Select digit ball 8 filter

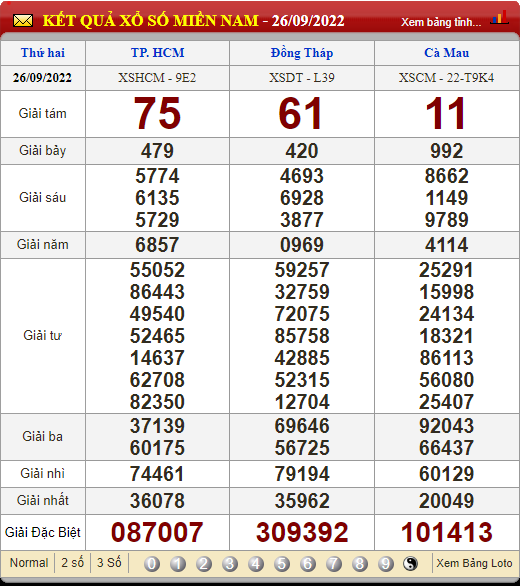360,564
